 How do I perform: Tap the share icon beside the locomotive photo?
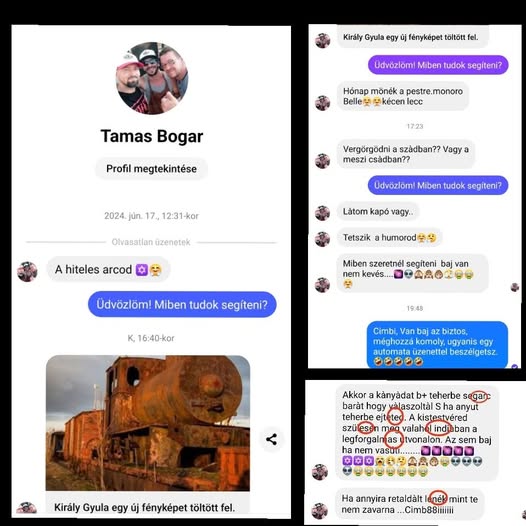(271, 439)
